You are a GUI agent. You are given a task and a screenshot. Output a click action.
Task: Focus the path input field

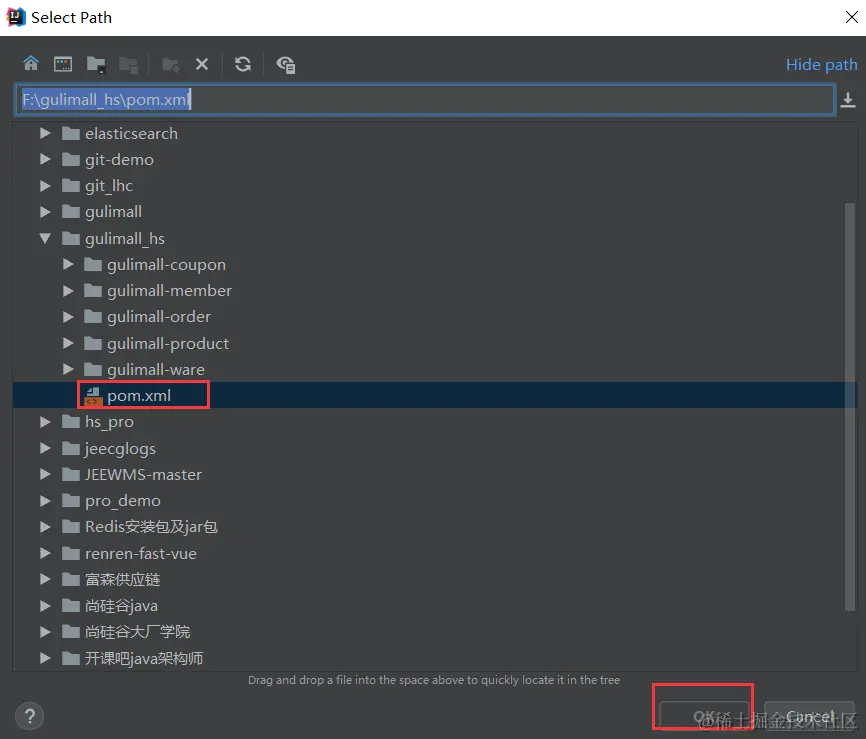(424, 99)
